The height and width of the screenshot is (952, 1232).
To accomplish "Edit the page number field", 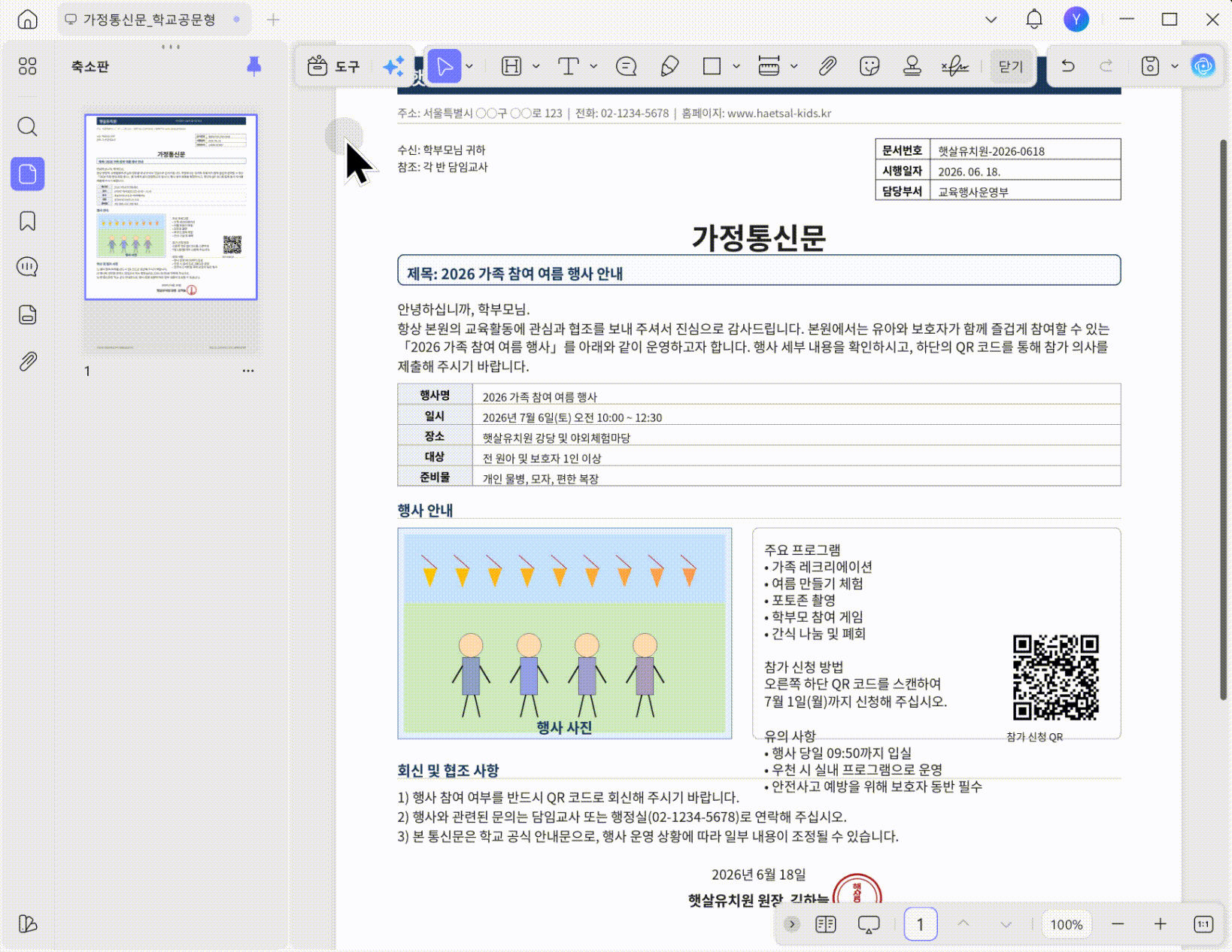I will pos(921,925).
